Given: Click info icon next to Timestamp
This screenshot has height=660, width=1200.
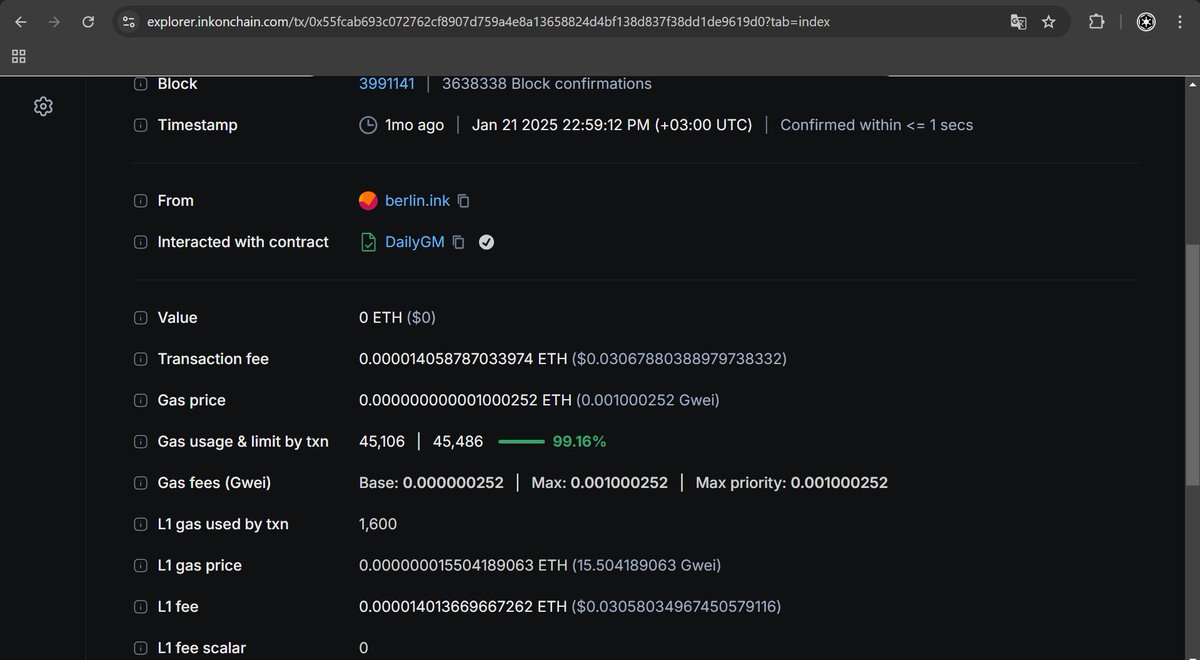Looking at the screenshot, I should click(x=140, y=125).
